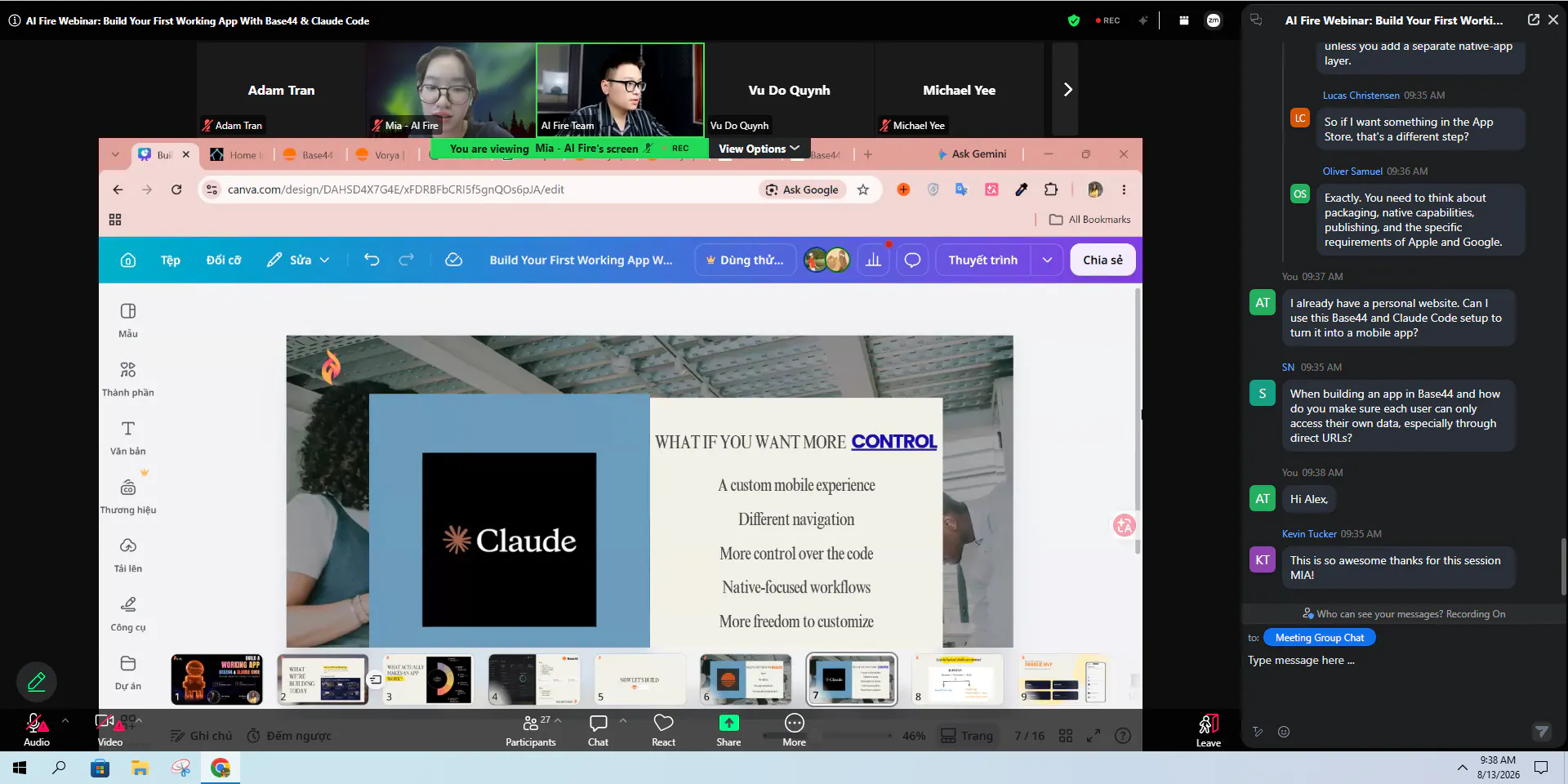Screen dimensions: 1568x784
Task: Open the Canva comments bubble icon
Action: (912, 260)
